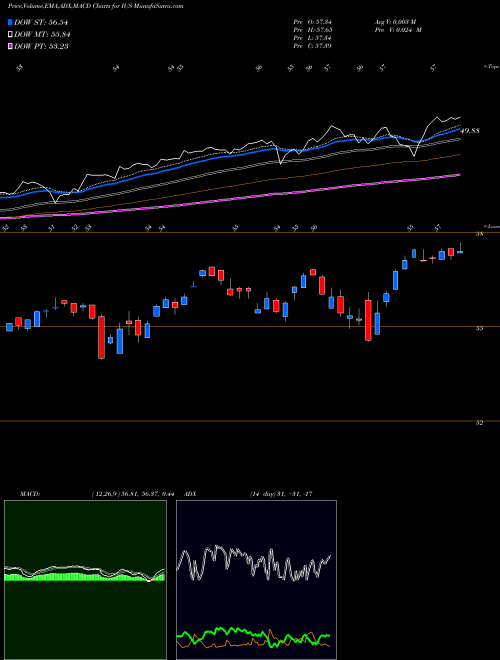Screen dimensions: 500x660
Task: Click the 32 price axis label
Action: 479,423
